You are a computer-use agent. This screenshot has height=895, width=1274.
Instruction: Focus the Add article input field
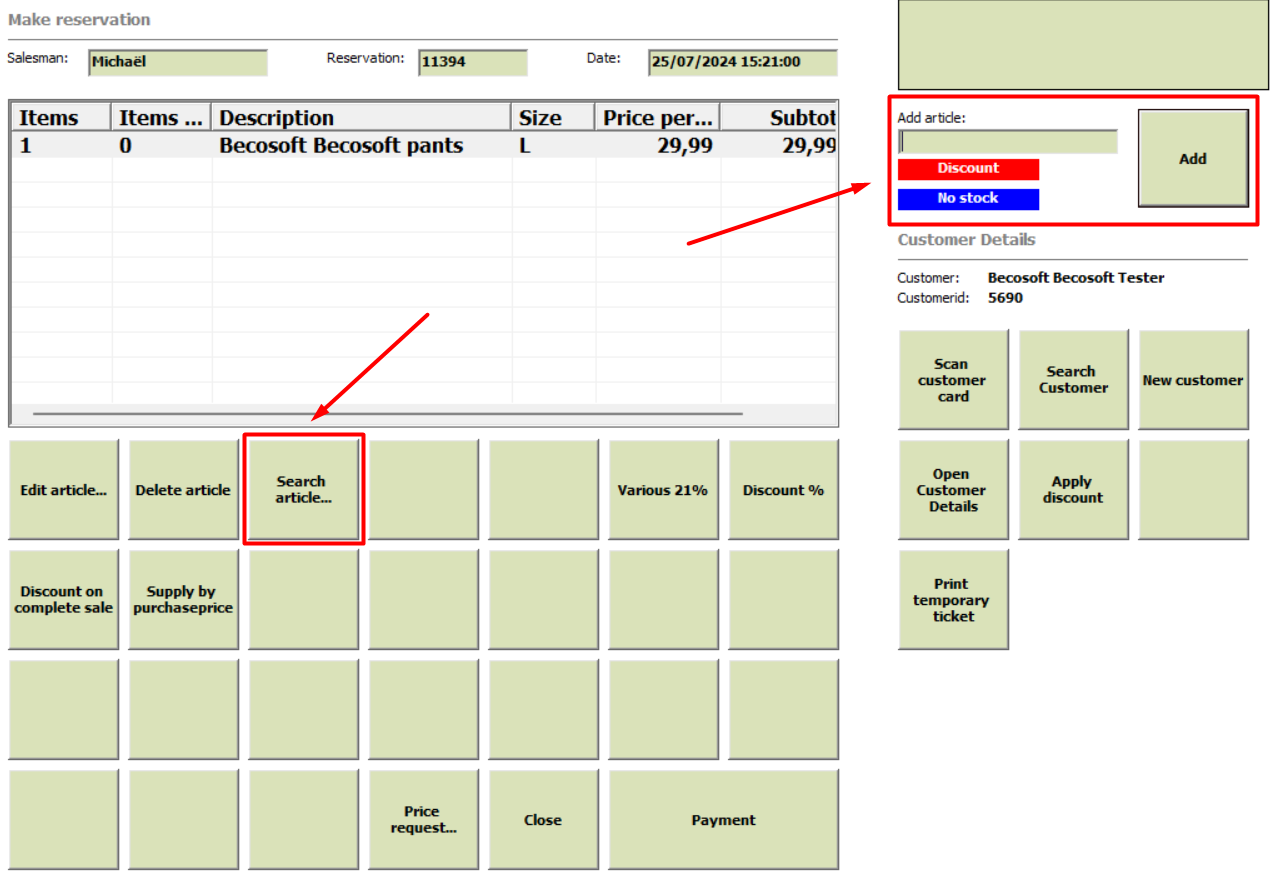tap(1008, 141)
